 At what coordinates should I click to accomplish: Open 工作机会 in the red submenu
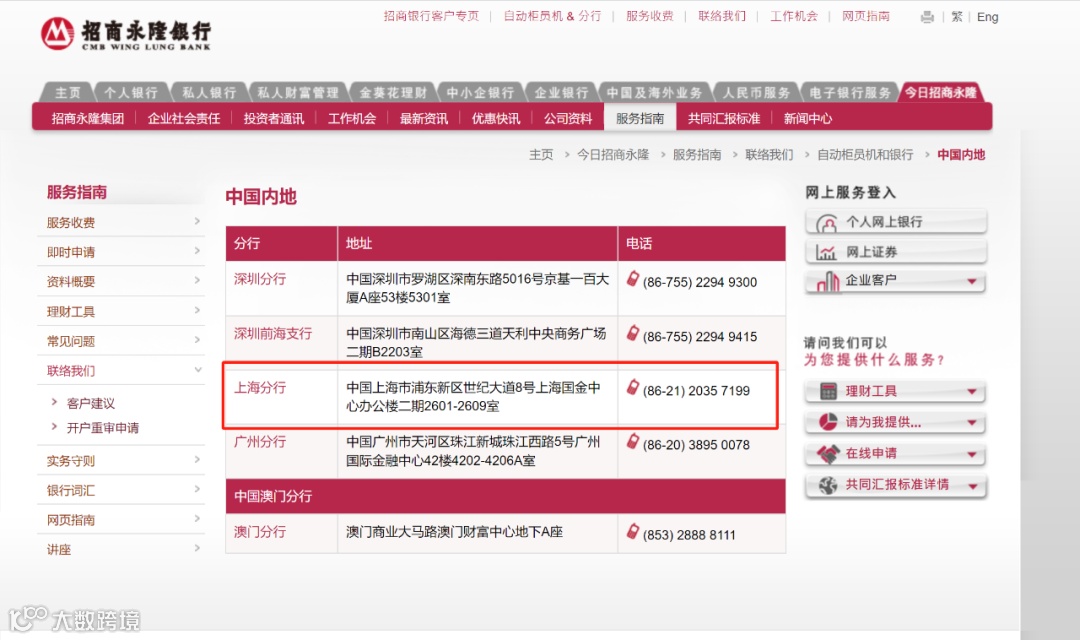pyautogui.click(x=352, y=118)
